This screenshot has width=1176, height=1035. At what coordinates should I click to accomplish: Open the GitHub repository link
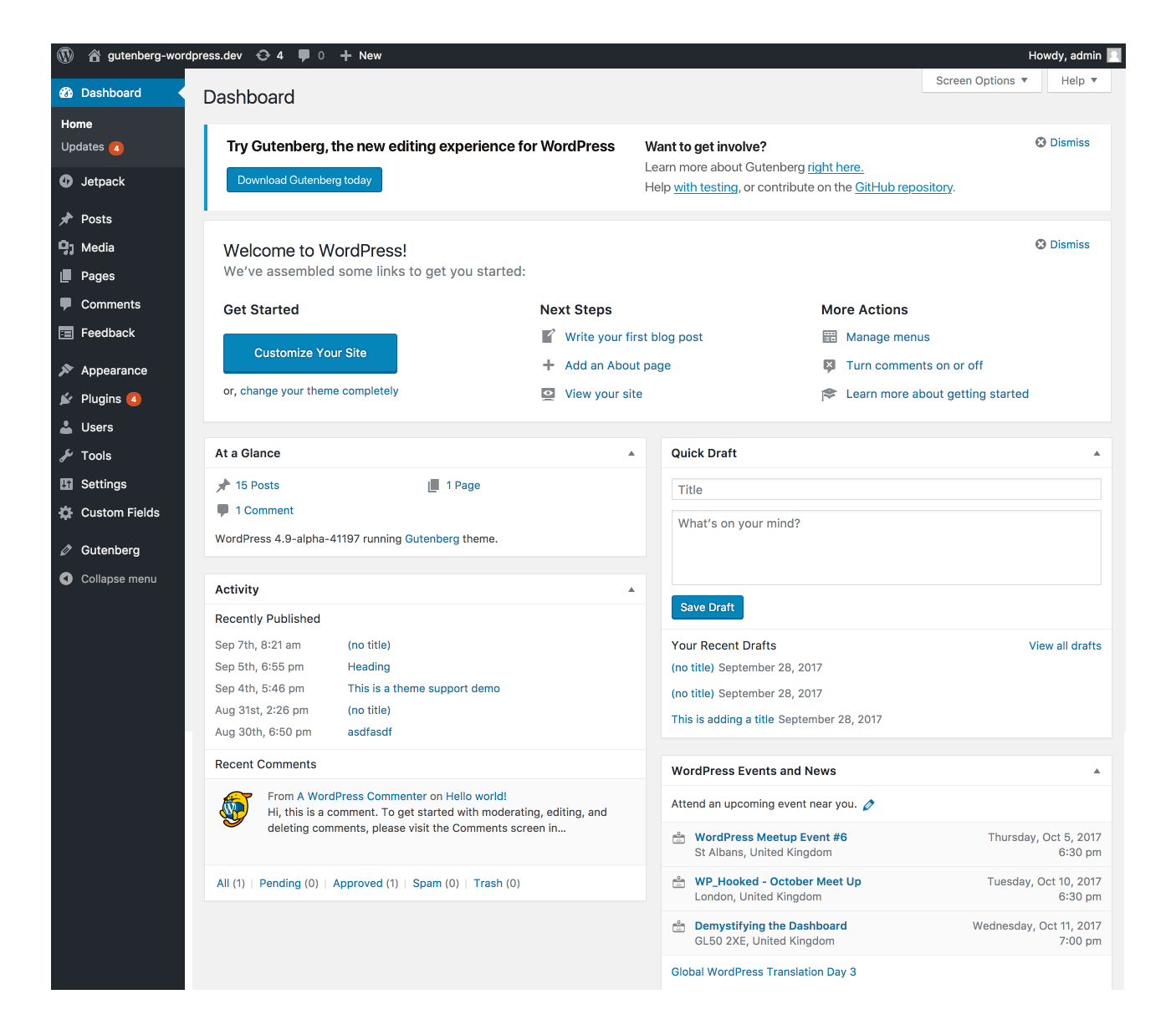903,187
